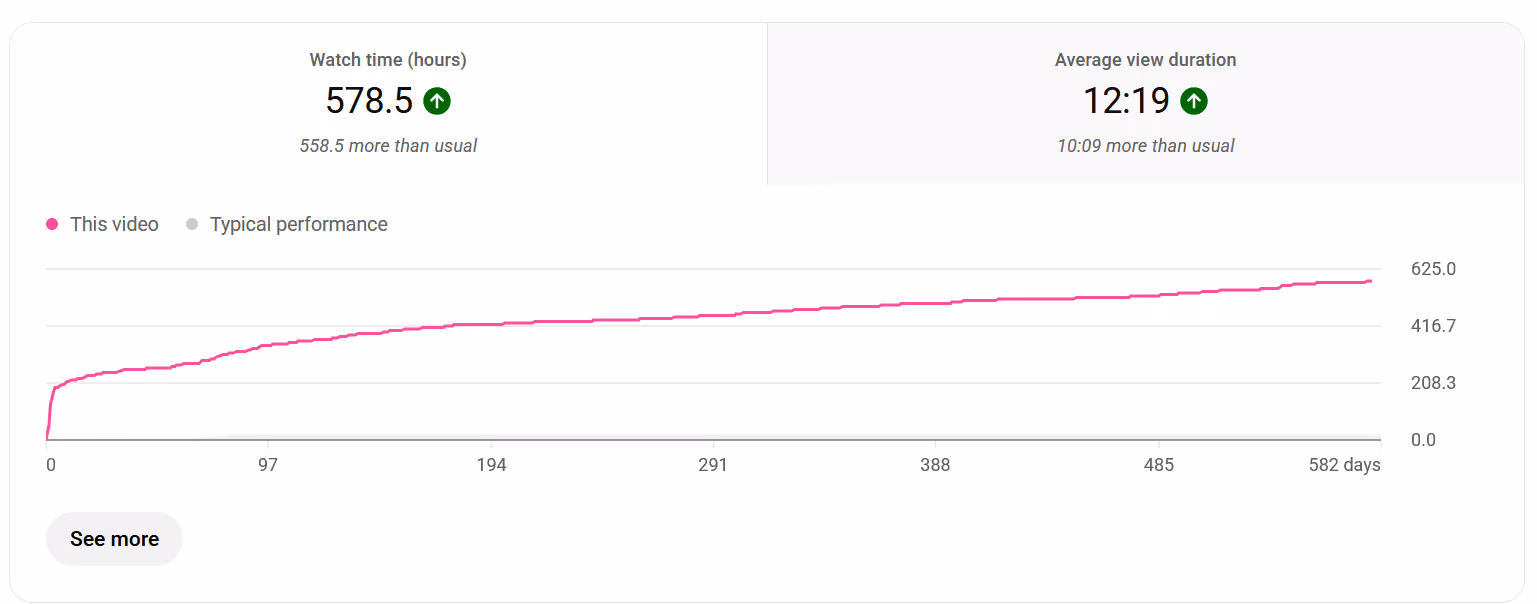Image resolution: width=1537 pixels, height=604 pixels.
Task: Click the pink dot for This video legend
Action: point(52,224)
